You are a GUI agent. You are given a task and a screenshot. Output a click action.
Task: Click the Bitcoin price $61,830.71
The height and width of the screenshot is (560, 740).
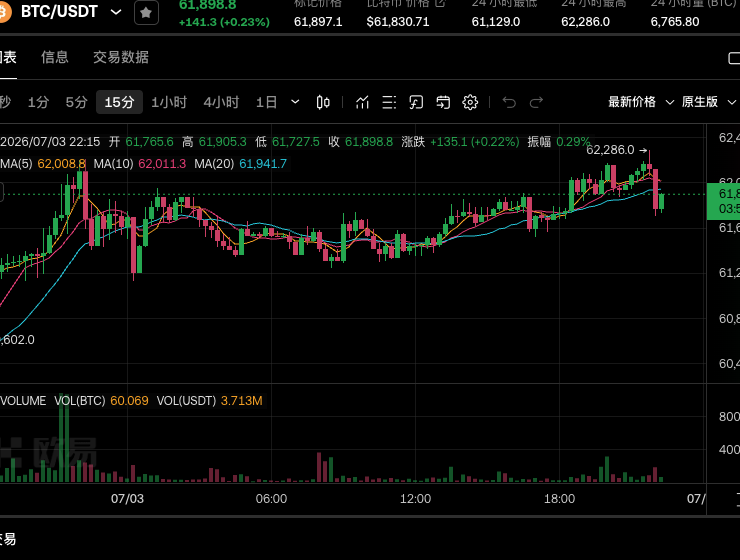398,22
